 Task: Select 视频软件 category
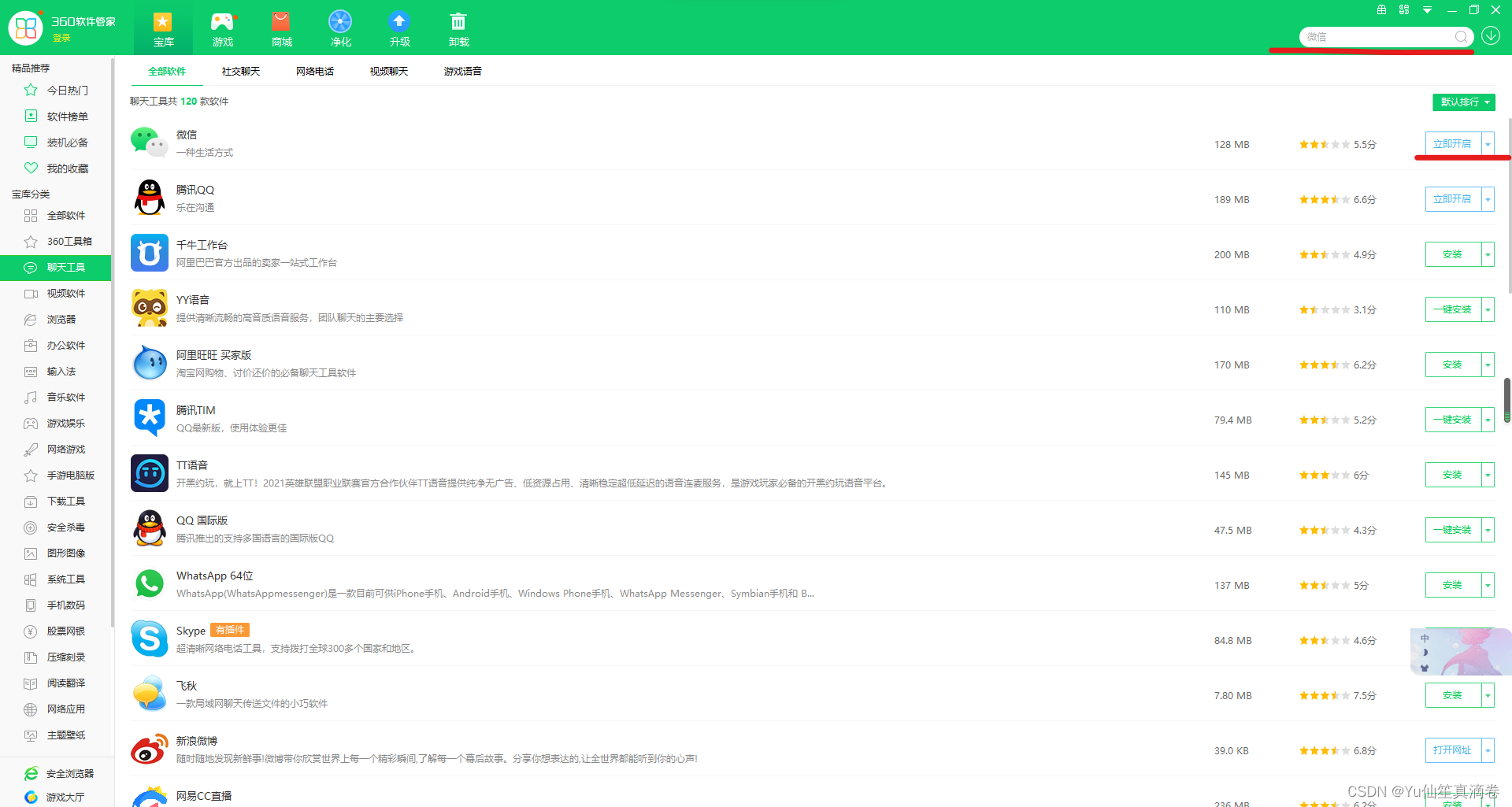(55, 294)
